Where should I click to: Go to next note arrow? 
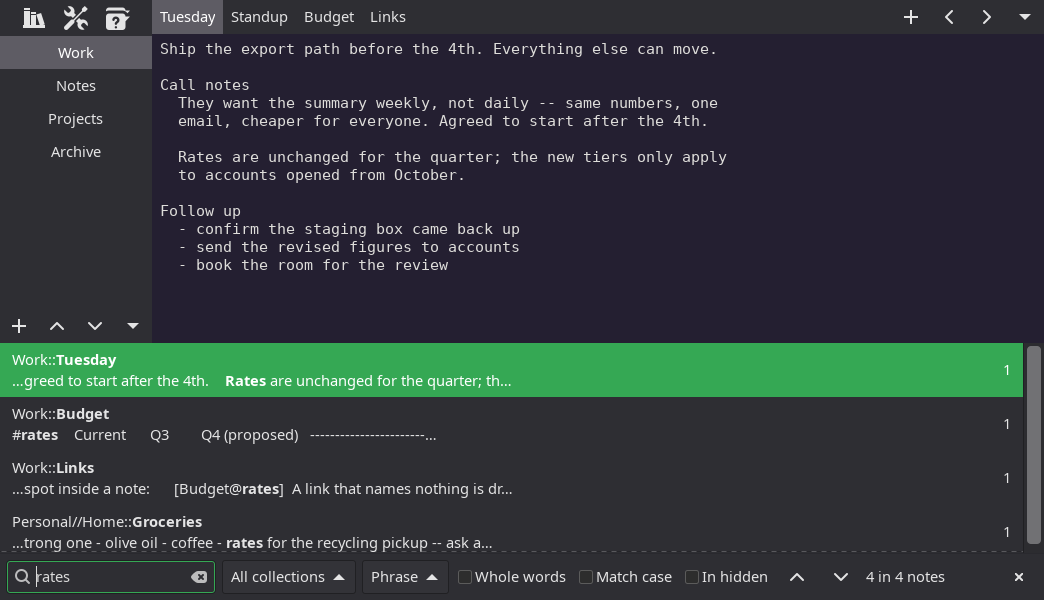pos(987,17)
